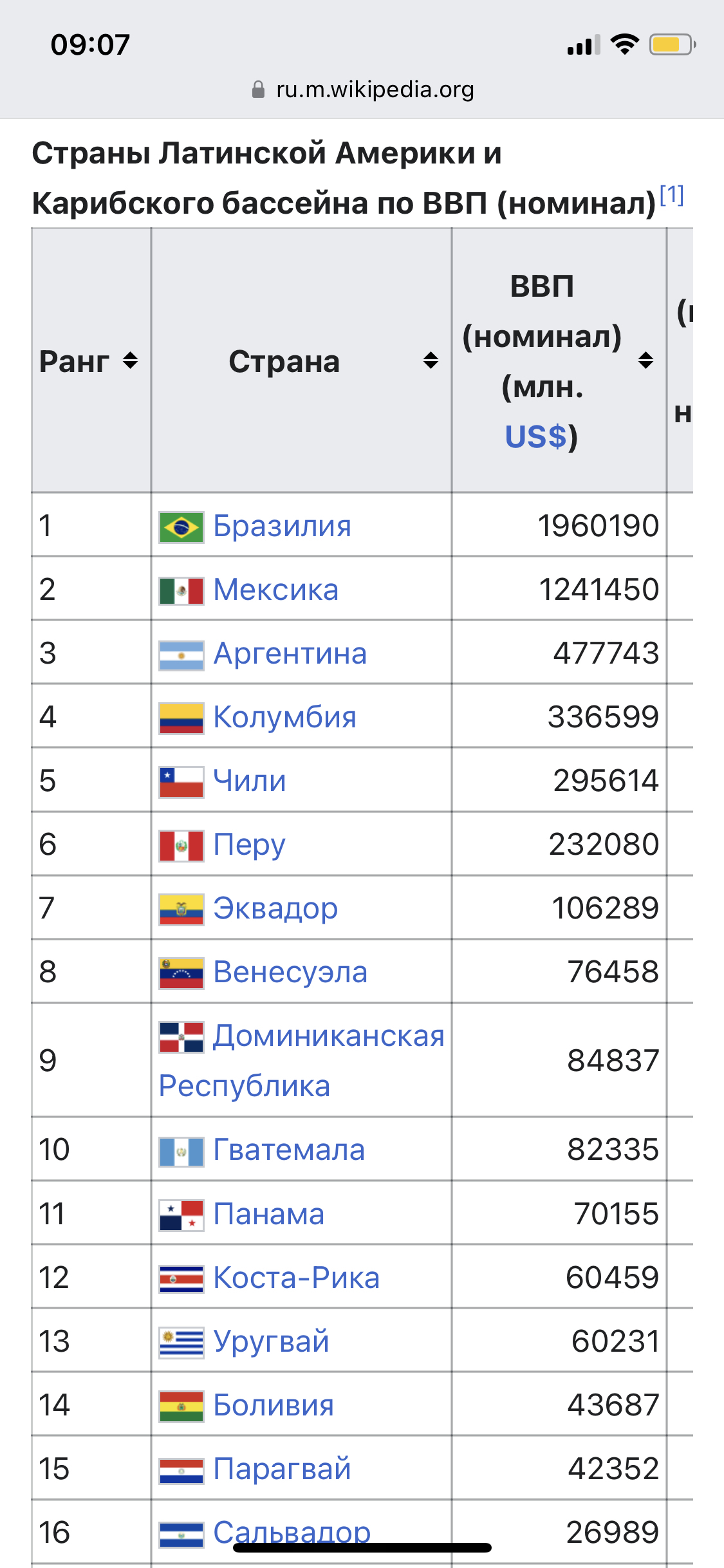
Task: Tap the Uruguay flag icon
Action: (181, 1343)
